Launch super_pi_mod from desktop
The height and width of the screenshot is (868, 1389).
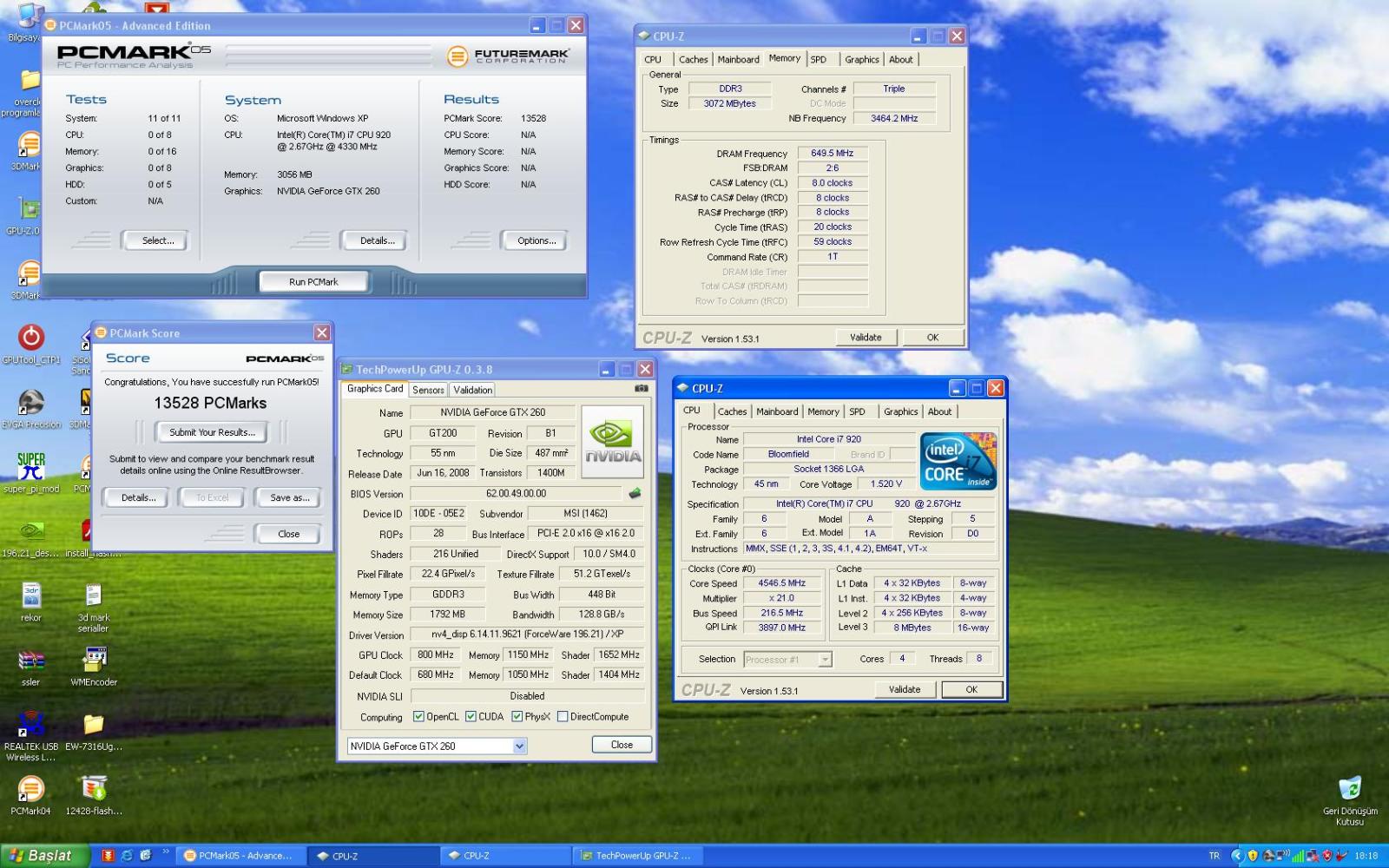click(x=31, y=473)
